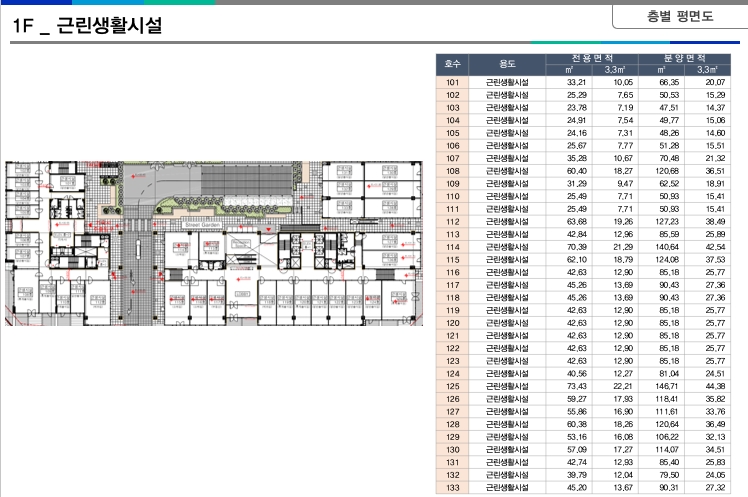This screenshot has width=748, height=497.
Task: Click sale area value '127.23' in row 112
Action: click(667, 222)
